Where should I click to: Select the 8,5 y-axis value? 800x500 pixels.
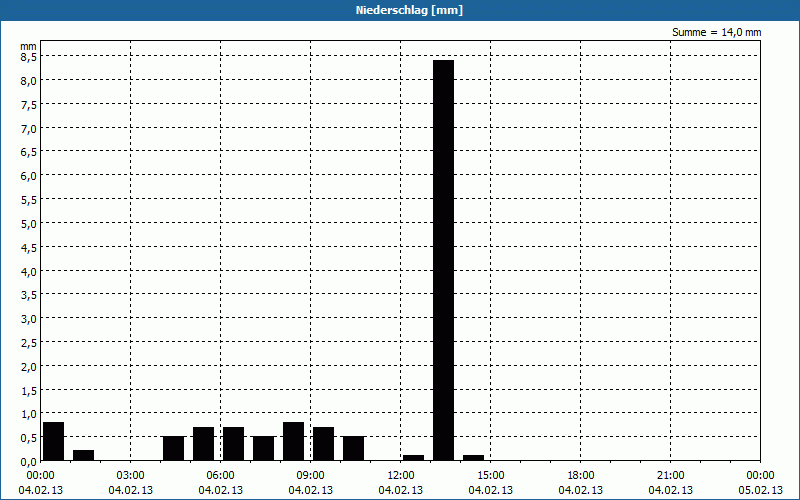click(29, 57)
